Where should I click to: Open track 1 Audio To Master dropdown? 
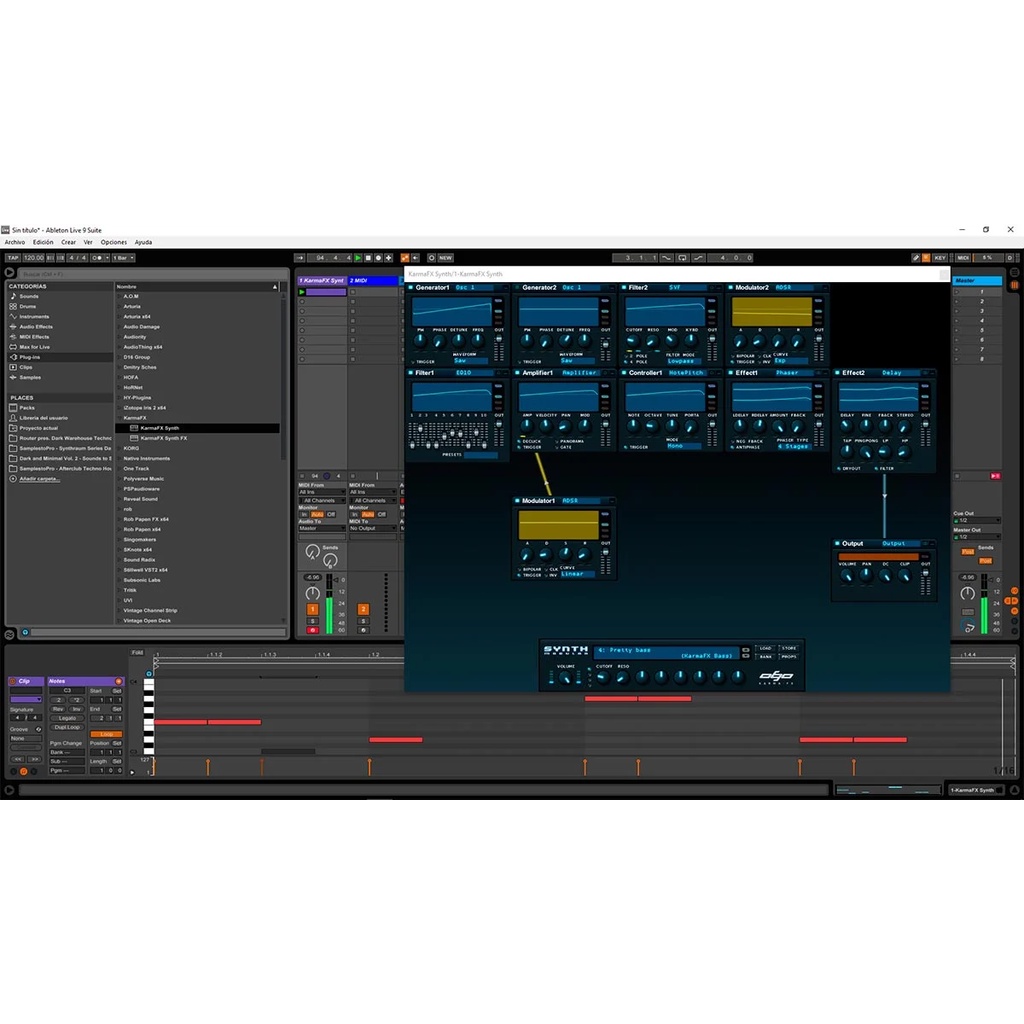[x=322, y=528]
